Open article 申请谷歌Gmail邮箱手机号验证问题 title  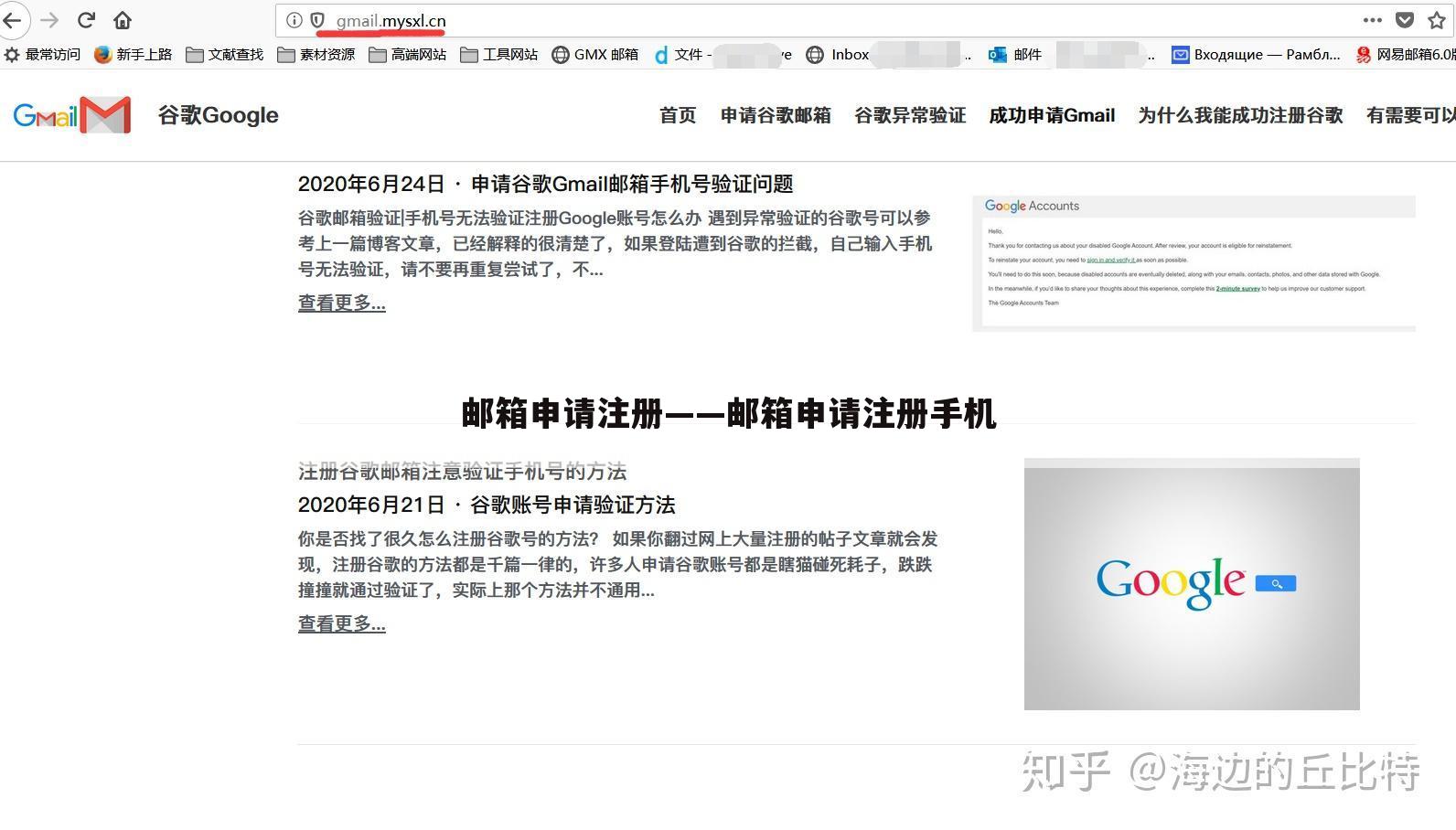coord(632,184)
